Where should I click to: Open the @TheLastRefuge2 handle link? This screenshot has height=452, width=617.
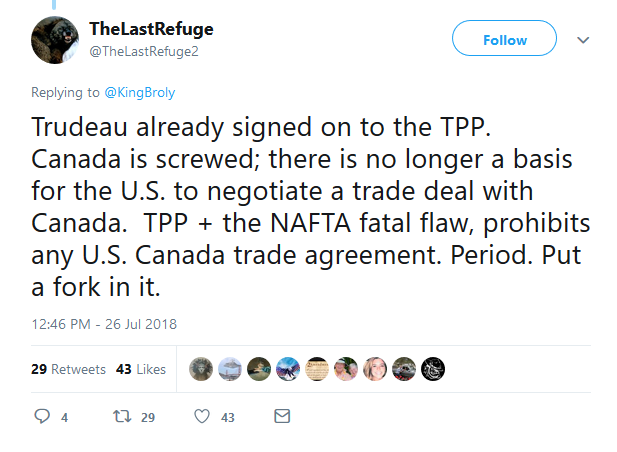point(144,50)
